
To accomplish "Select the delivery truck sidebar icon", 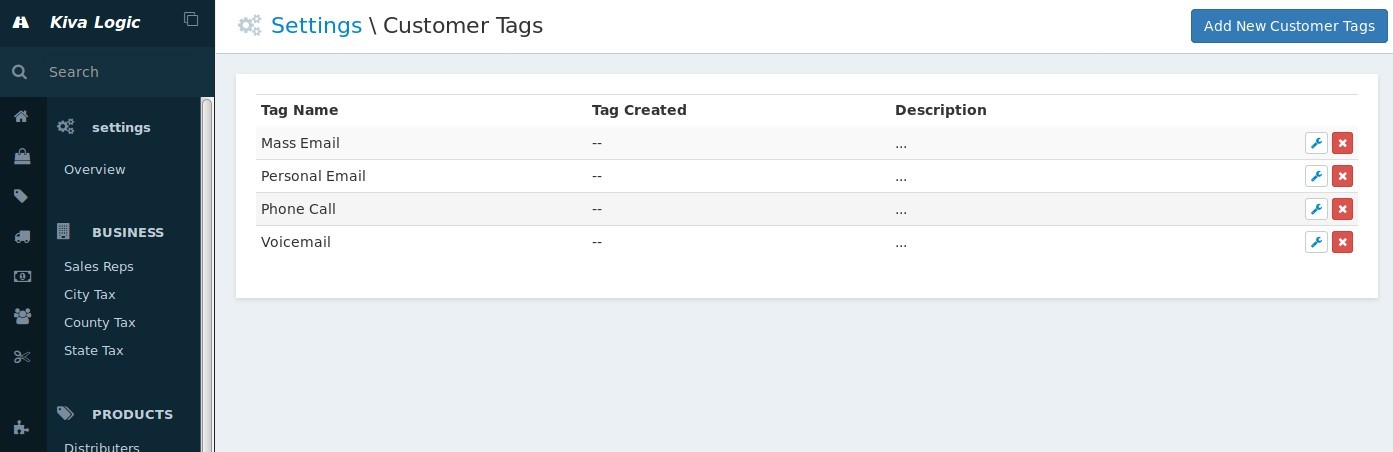I will 20,236.
